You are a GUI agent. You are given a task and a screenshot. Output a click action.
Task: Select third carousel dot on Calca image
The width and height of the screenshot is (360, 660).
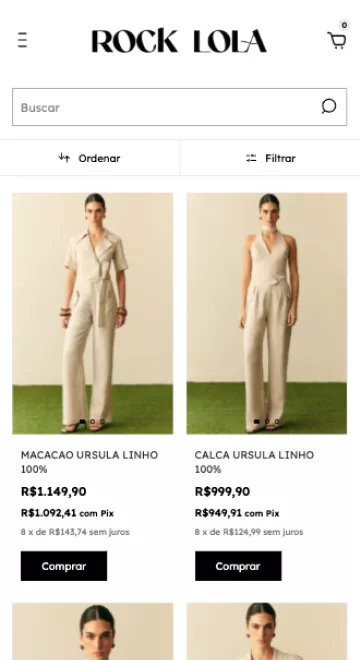pos(277,421)
